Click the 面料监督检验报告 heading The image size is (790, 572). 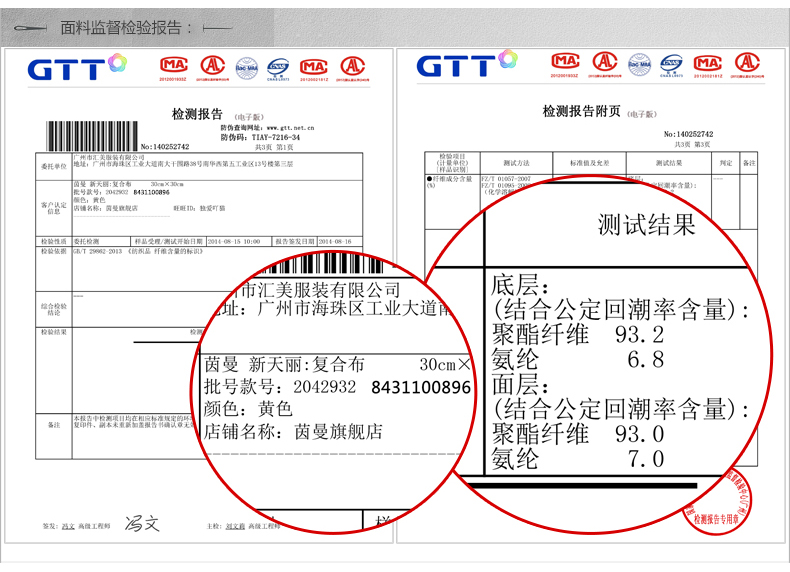[126, 28]
